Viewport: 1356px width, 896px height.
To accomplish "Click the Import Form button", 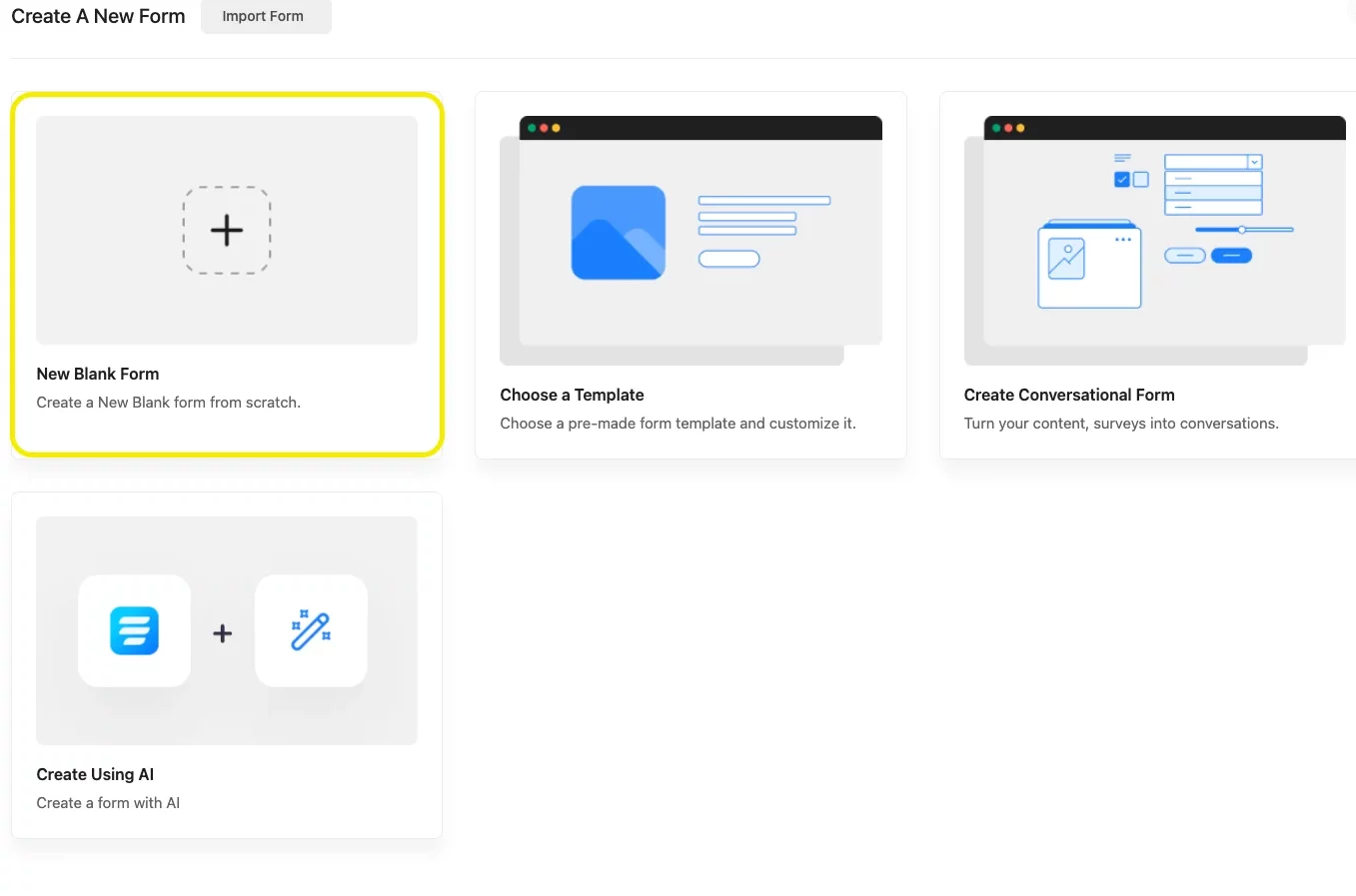I will (265, 16).
